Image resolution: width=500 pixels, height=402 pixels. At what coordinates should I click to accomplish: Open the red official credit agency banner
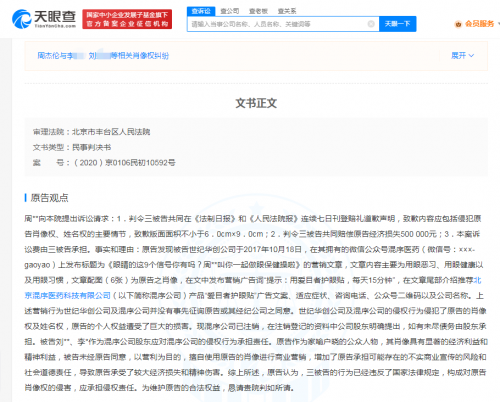tap(127, 19)
